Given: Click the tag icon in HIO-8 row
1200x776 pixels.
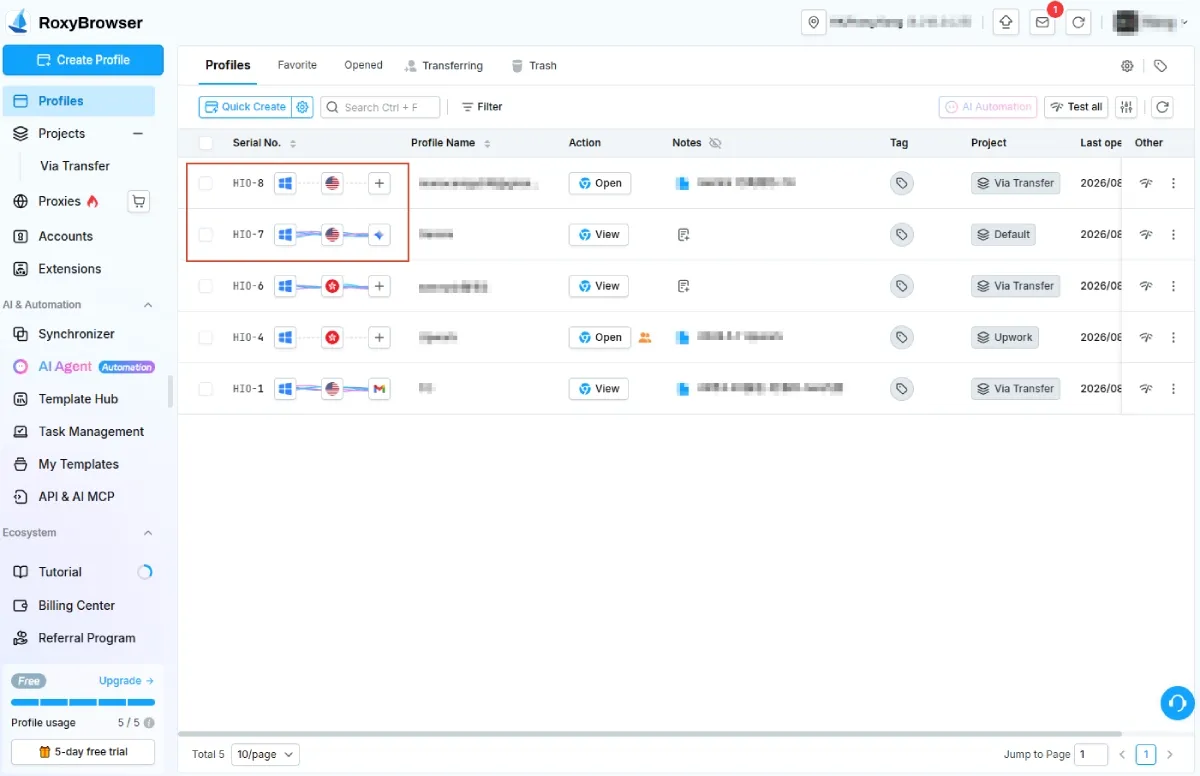Looking at the screenshot, I should point(902,183).
